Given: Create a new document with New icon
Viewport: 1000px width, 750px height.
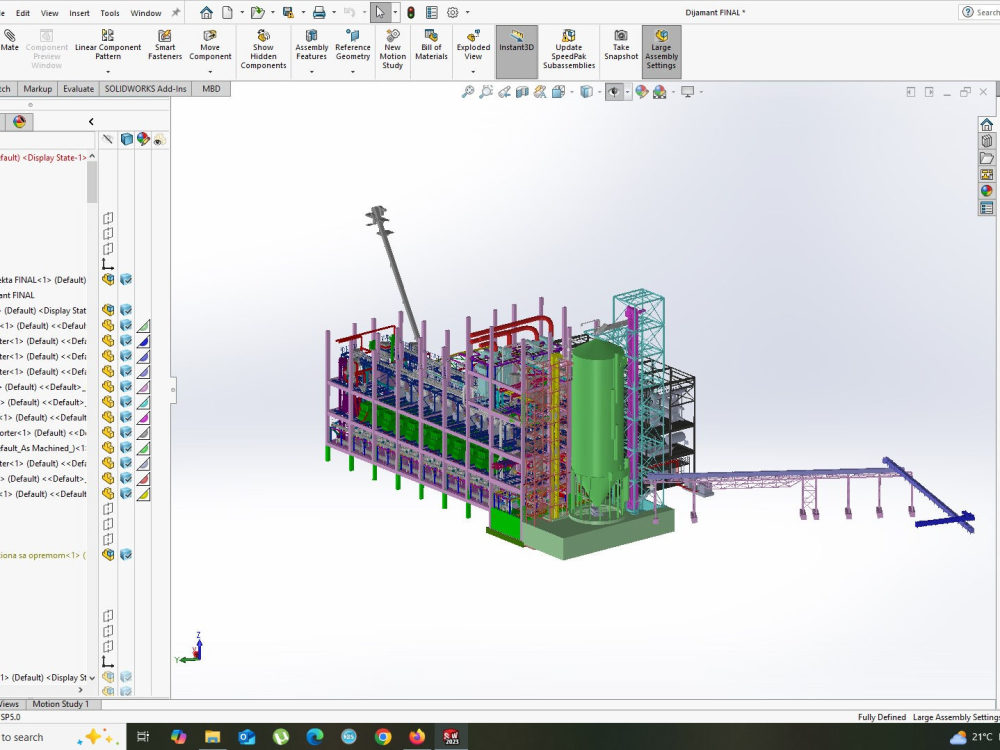Looking at the screenshot, I should tap(227, 12).
